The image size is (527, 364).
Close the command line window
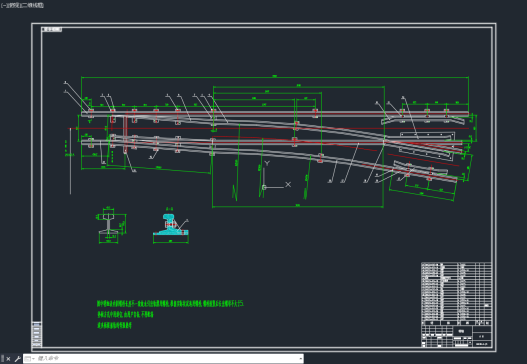tap(8, 359)
